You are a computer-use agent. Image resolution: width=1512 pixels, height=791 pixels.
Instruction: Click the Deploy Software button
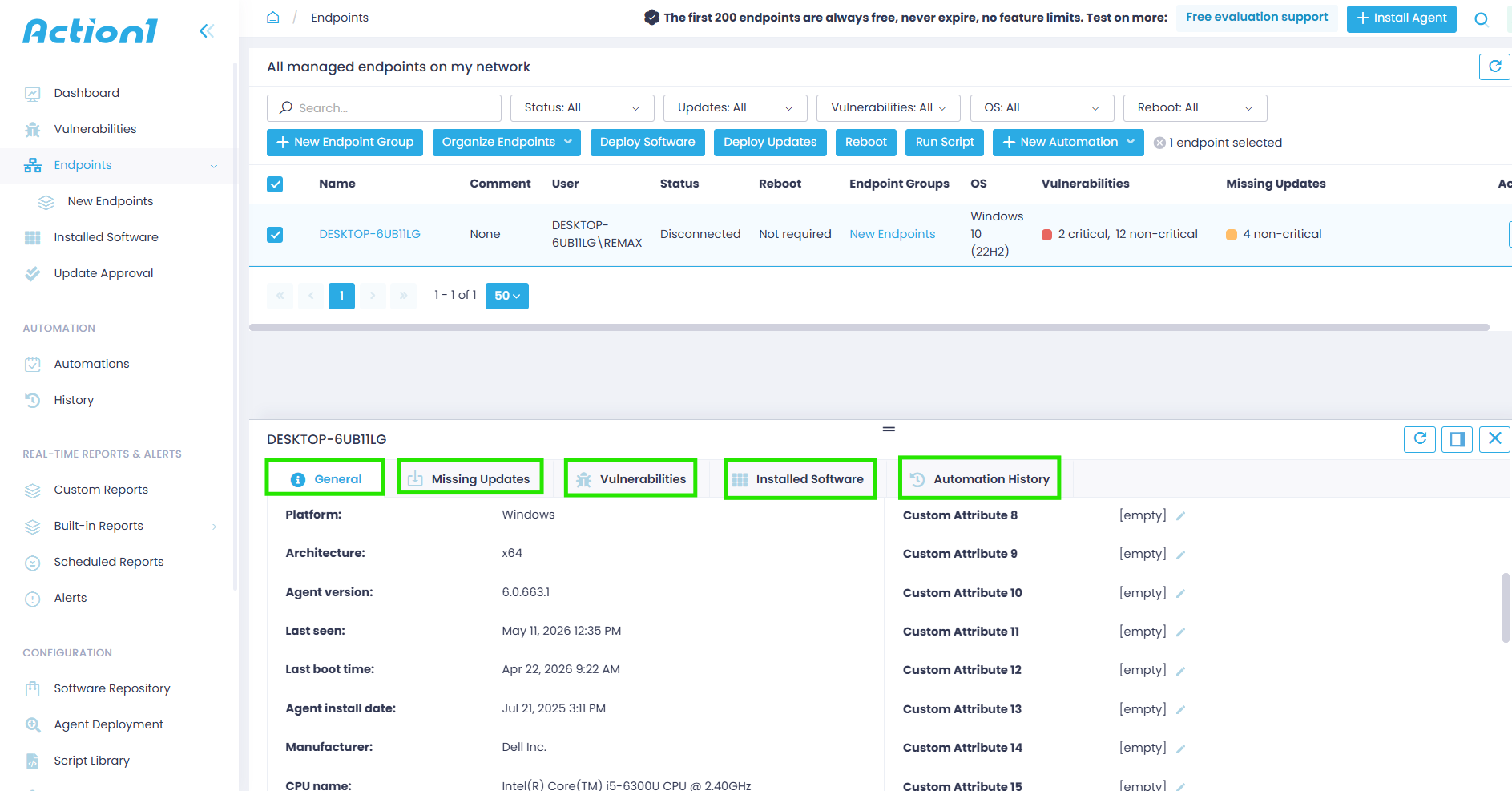pos(647,143)
